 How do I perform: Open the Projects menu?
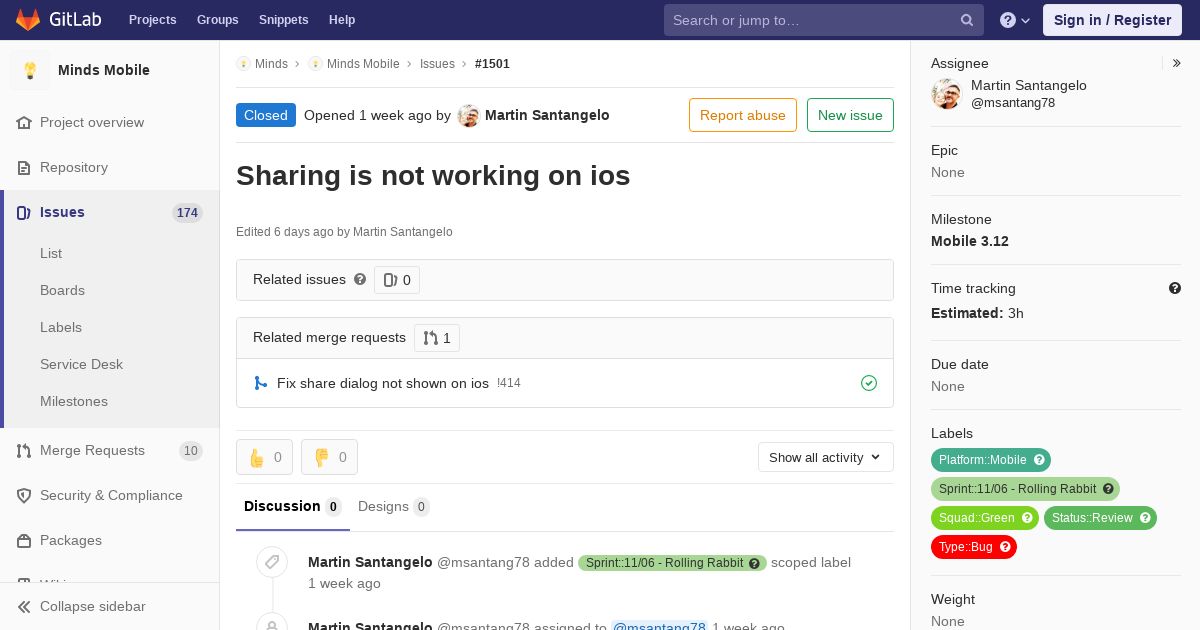(x=153, y=20)
